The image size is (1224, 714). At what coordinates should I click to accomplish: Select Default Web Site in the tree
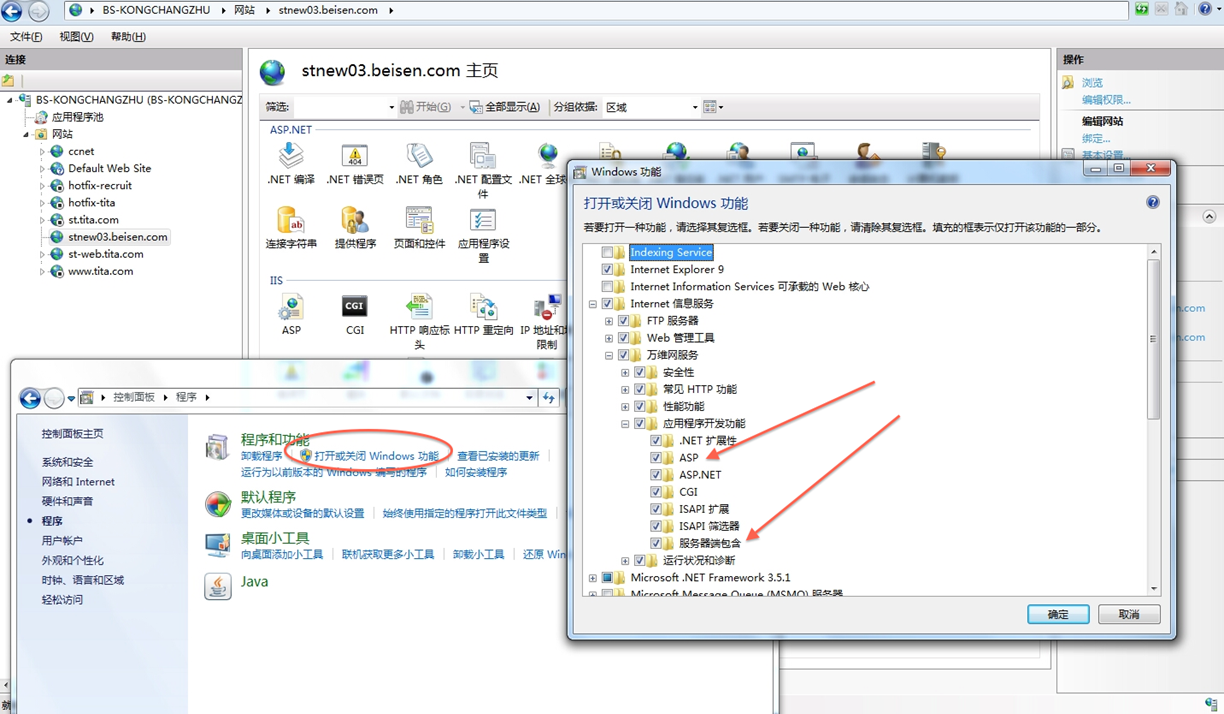click(110, 169)
